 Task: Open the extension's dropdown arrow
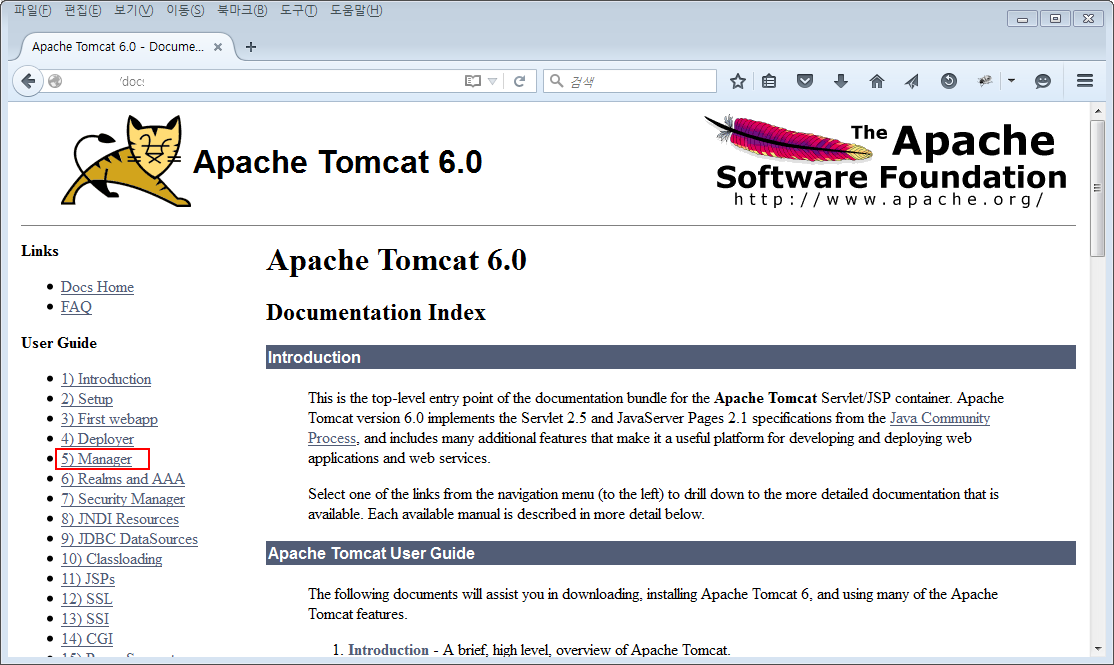[1011, 81]
